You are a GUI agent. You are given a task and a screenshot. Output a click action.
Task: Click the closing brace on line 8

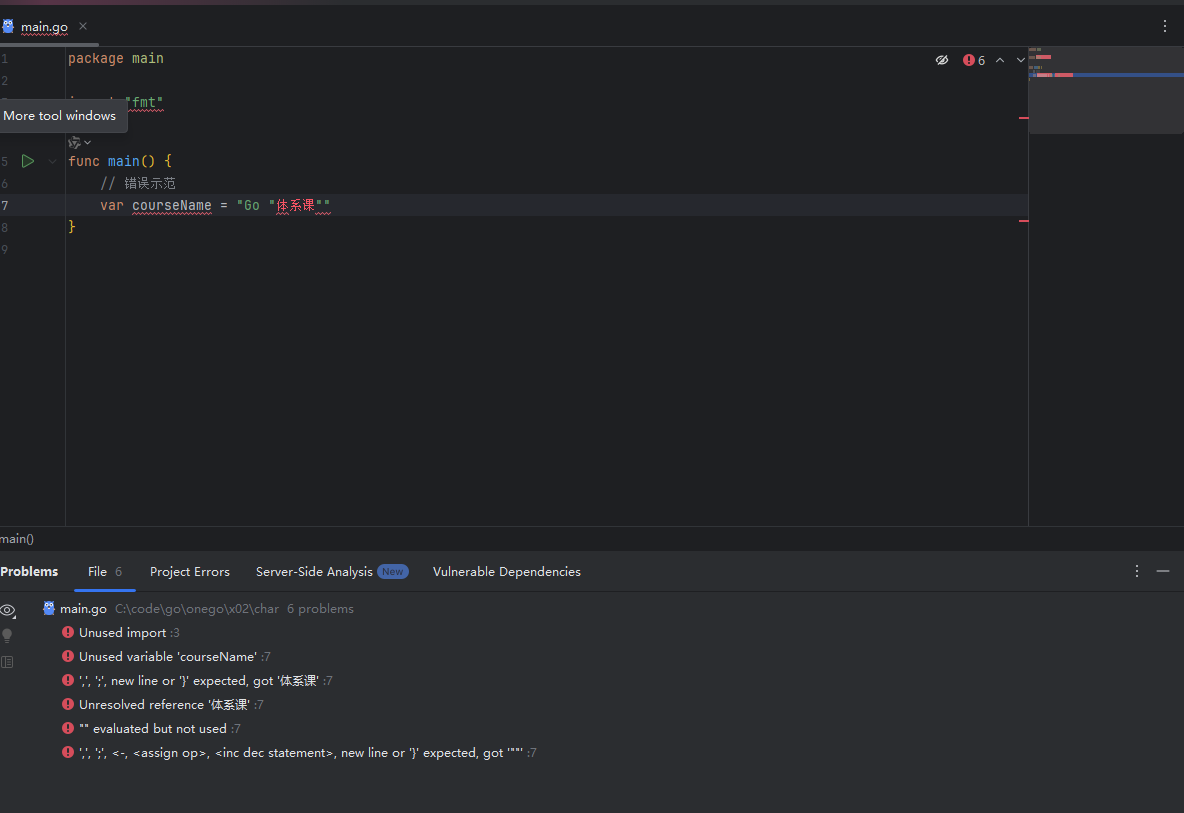[72, 226]
